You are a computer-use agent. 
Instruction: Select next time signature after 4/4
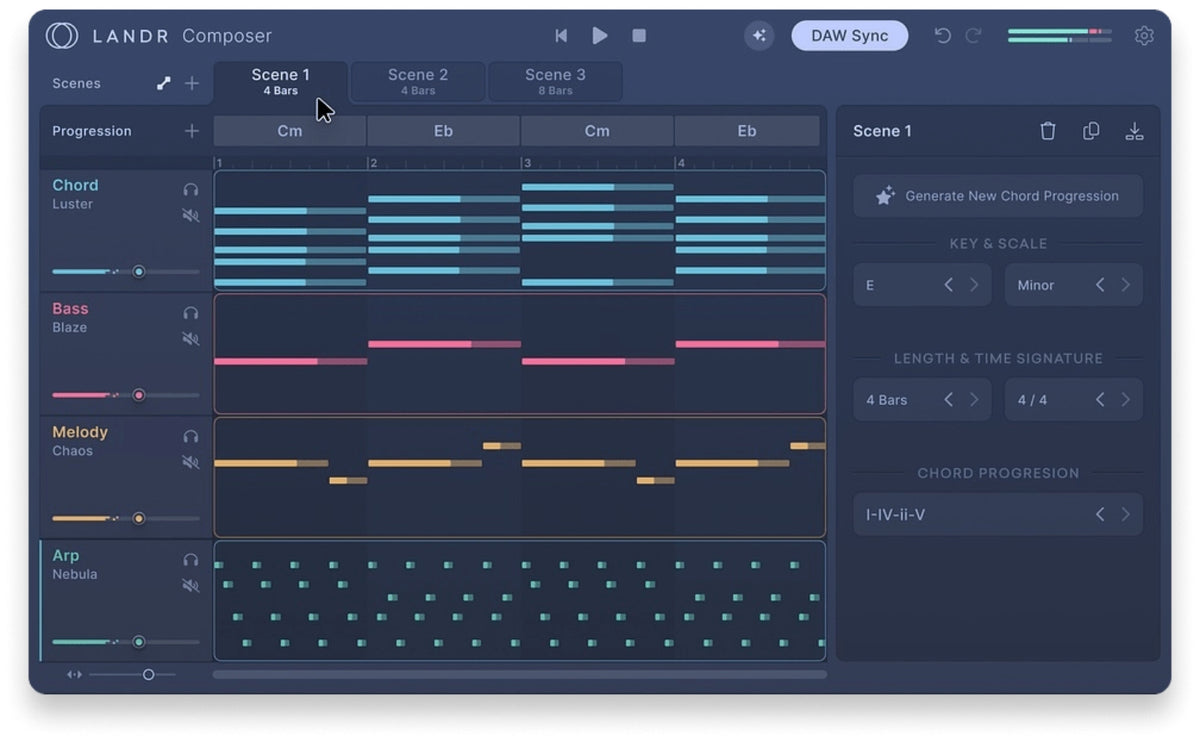(x=1125, y=400)
